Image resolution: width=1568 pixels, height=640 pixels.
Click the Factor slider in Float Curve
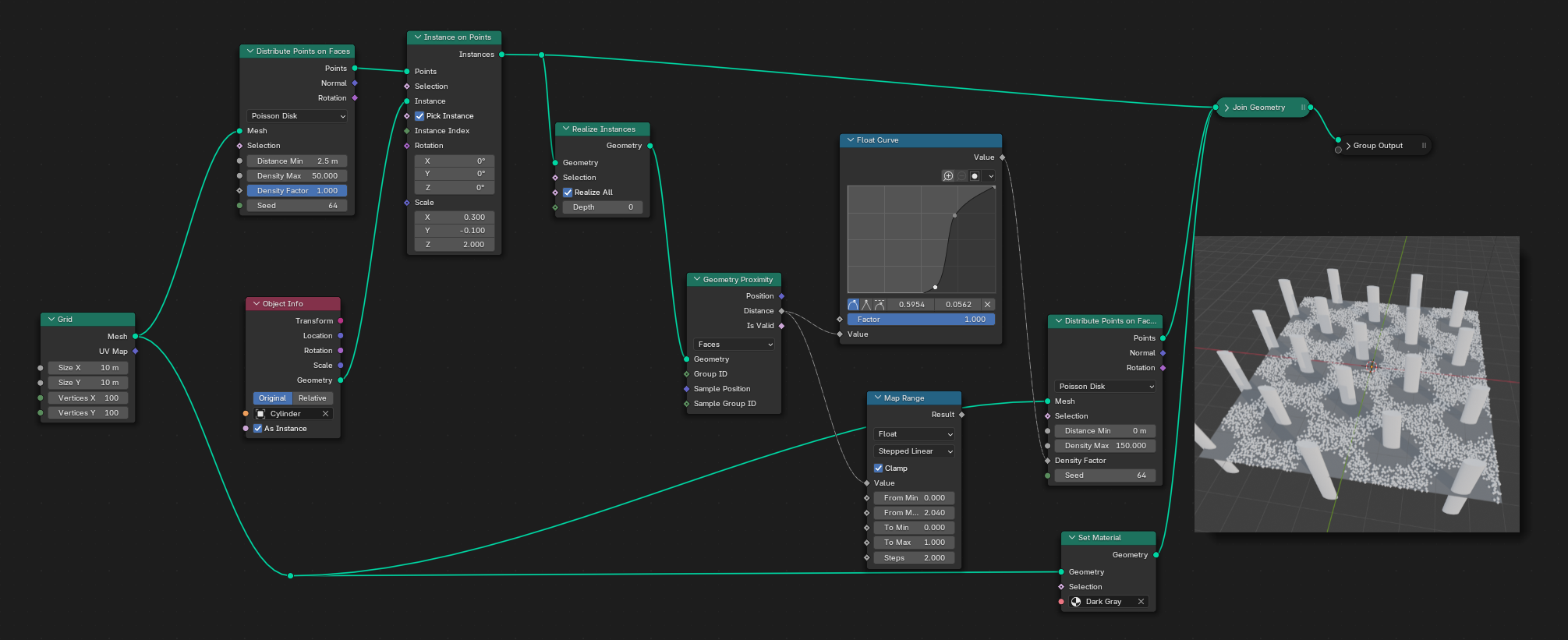pyautogui.click(x=921, y=320)
